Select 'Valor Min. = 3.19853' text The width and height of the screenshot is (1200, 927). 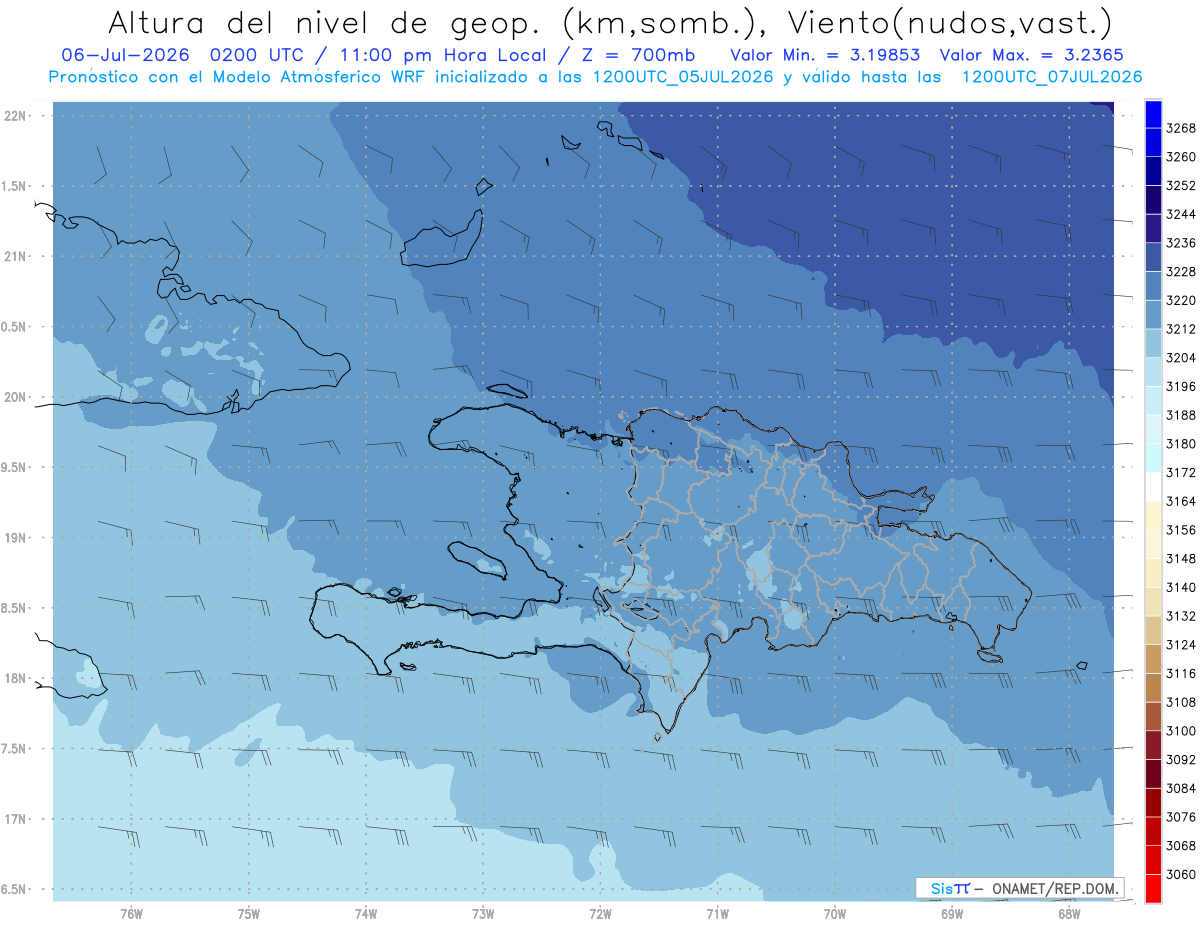(x=826, y=55)
